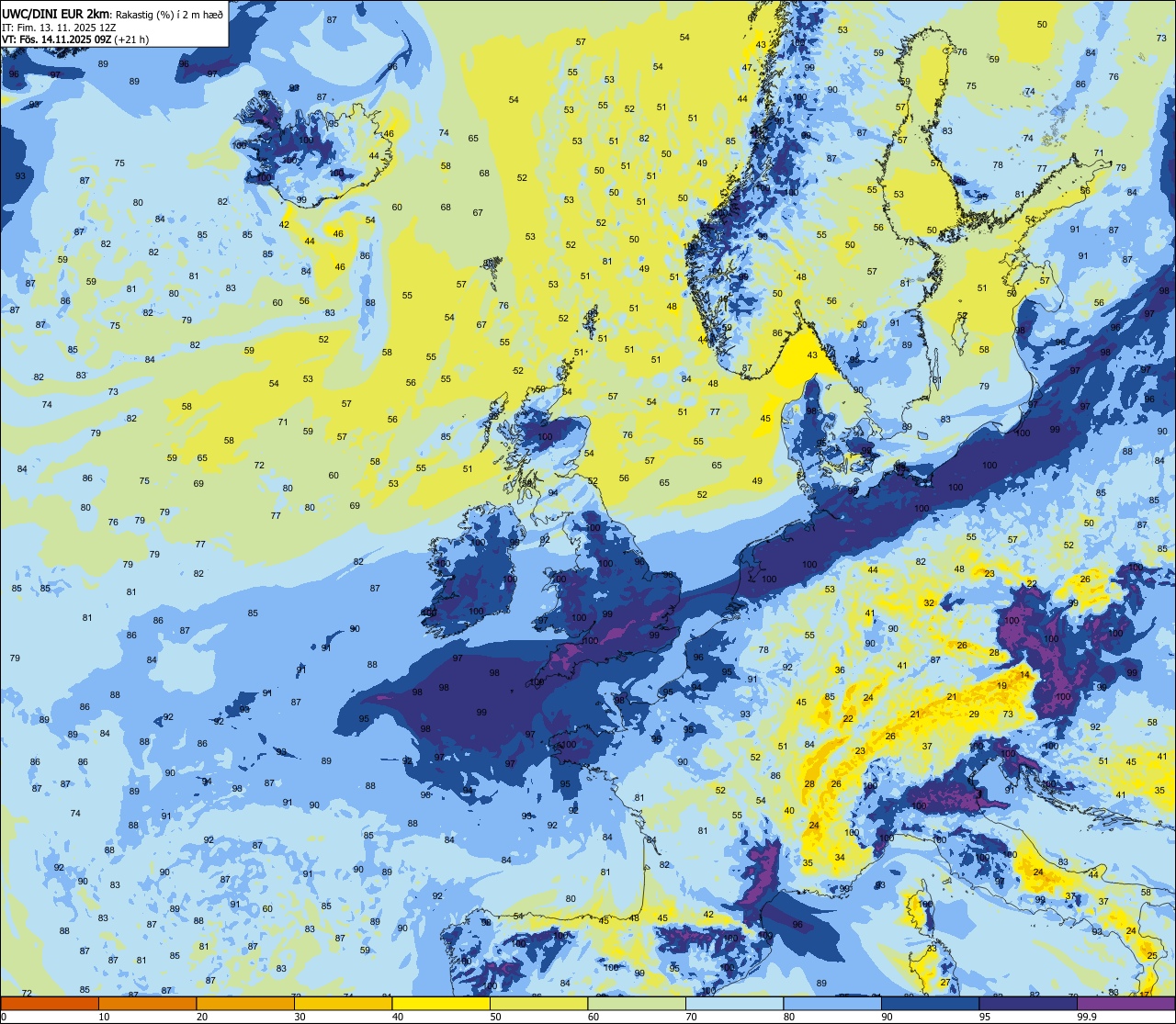
Task: Click the orange 10–20 legend color segment
Action: [x=147, y=1003]
